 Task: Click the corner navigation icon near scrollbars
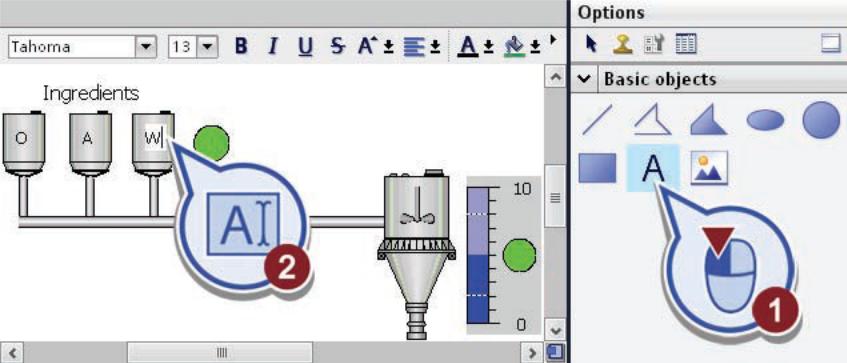click(x=554, y=353)
